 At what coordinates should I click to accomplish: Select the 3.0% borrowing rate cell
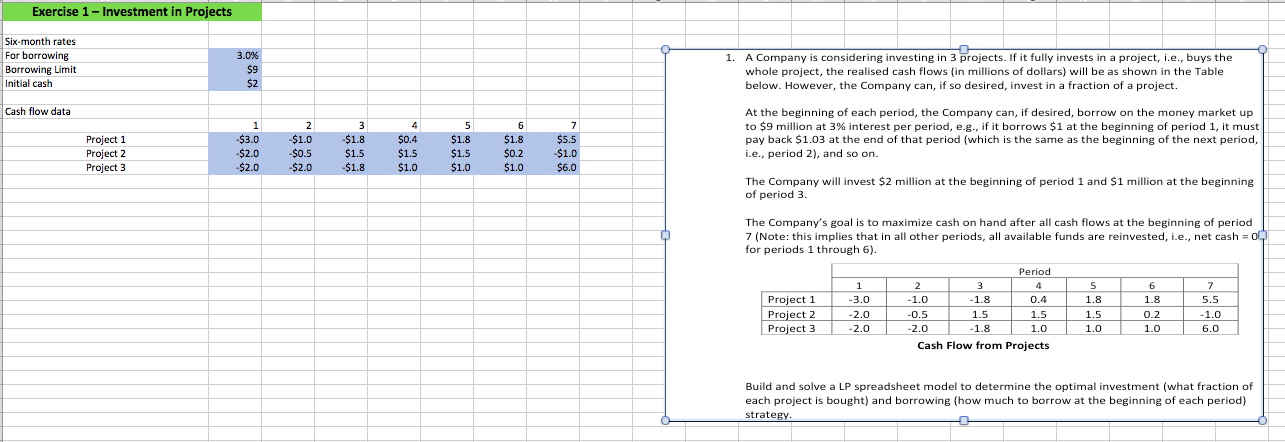coord(235,55)
